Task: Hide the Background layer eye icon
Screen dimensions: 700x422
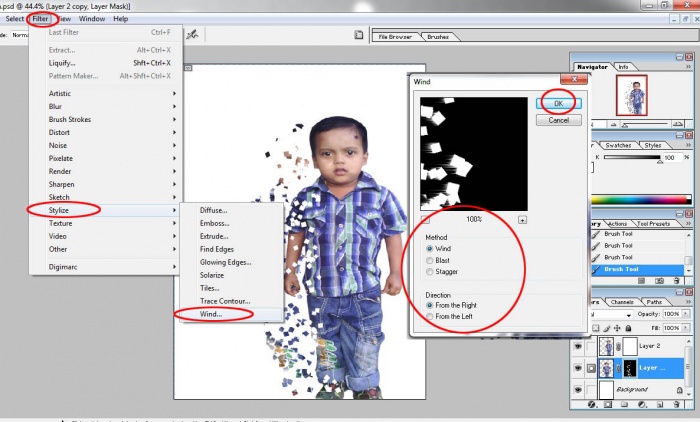Action: click(x=578, y=389)
